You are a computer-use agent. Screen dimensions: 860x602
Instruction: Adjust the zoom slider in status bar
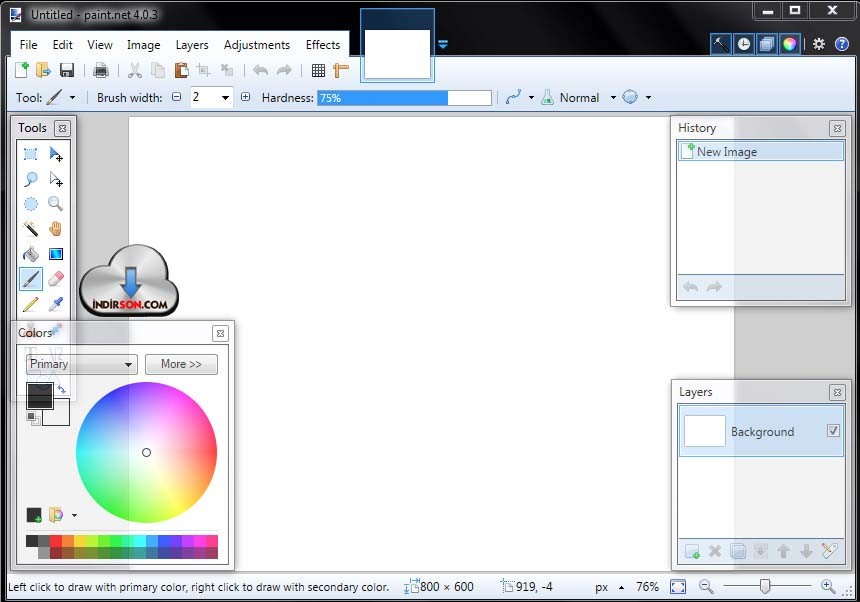click(765, 587)
